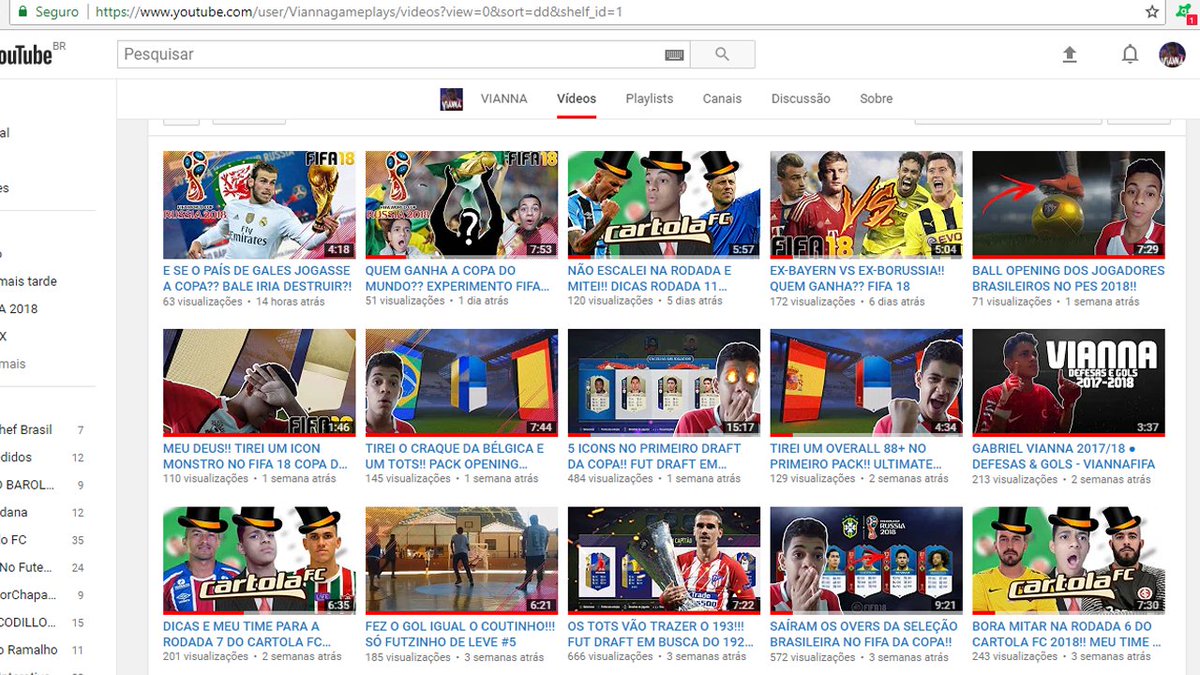
Task: Click title 'FEZ O GOL IGUAL O COUTINHO!!!'
Action: 460,634
